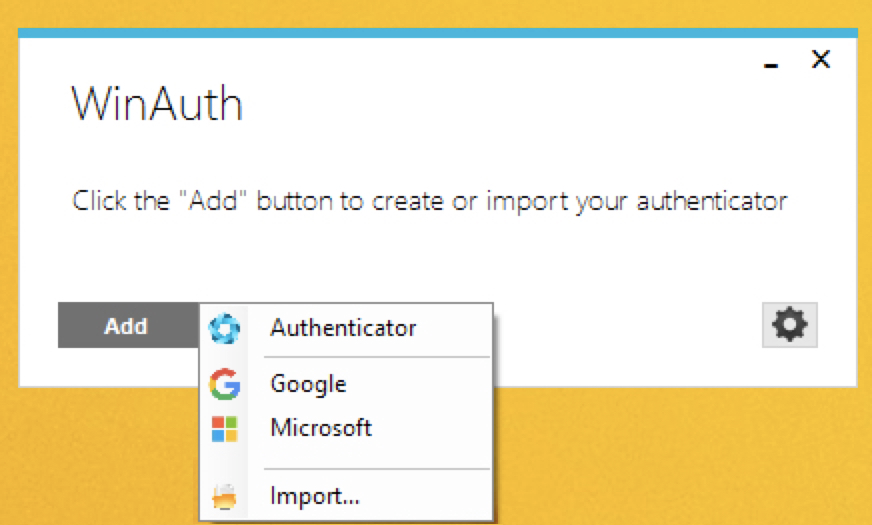Click the separator line above Import...
Screen dimensions: 872x525
[x=376, y=468]
